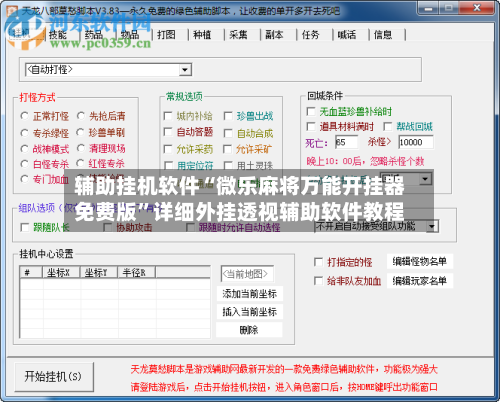The image size is (500, 402).
Task: Minimize the 天龙八部莫愁脚本 window
Action: point(429,8)
